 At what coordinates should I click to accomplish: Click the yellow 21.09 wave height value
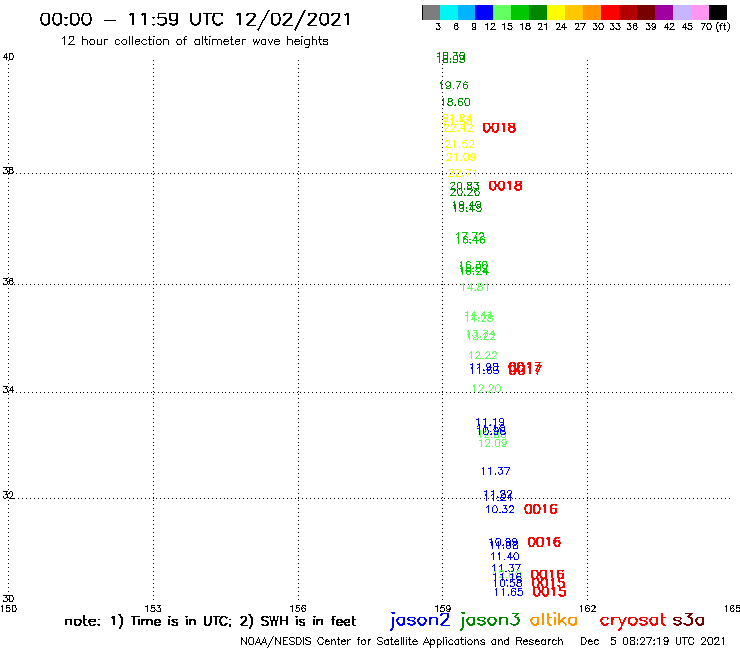pyautogui.click(x=461, y=157)
